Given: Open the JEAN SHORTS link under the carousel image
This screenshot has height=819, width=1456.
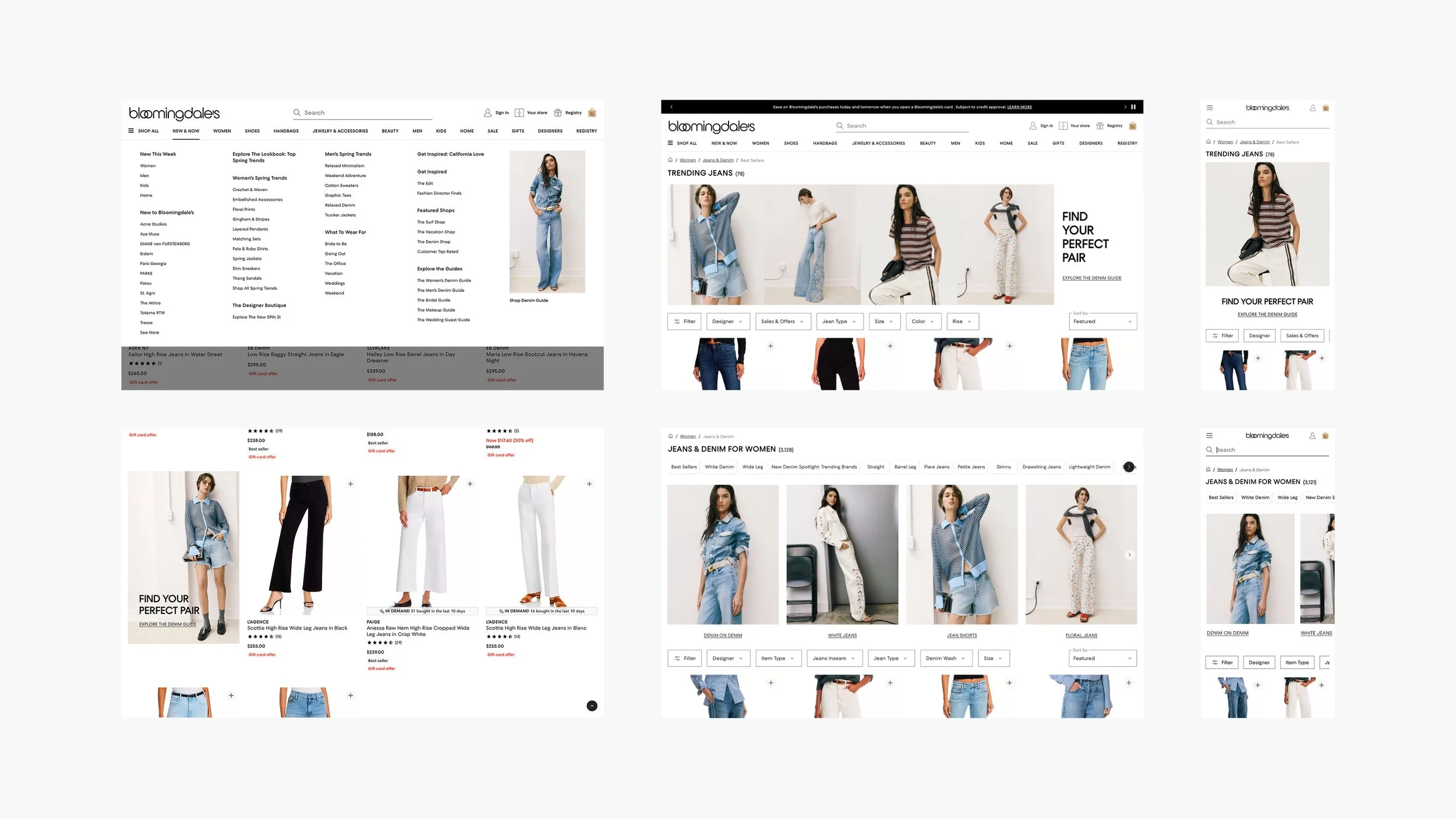Looking at the screenshot, I should point(962,636).
